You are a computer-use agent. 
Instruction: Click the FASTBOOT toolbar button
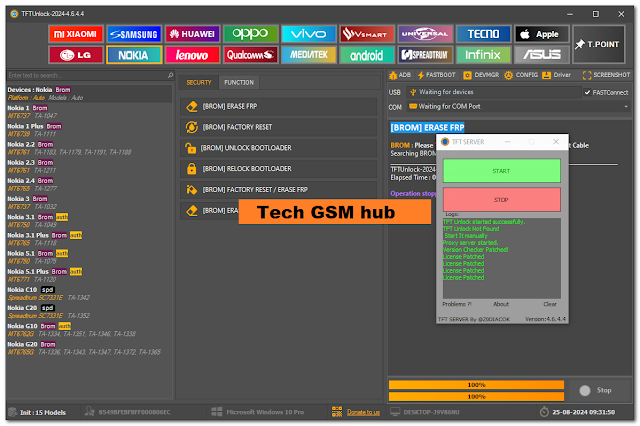point(436,75)
